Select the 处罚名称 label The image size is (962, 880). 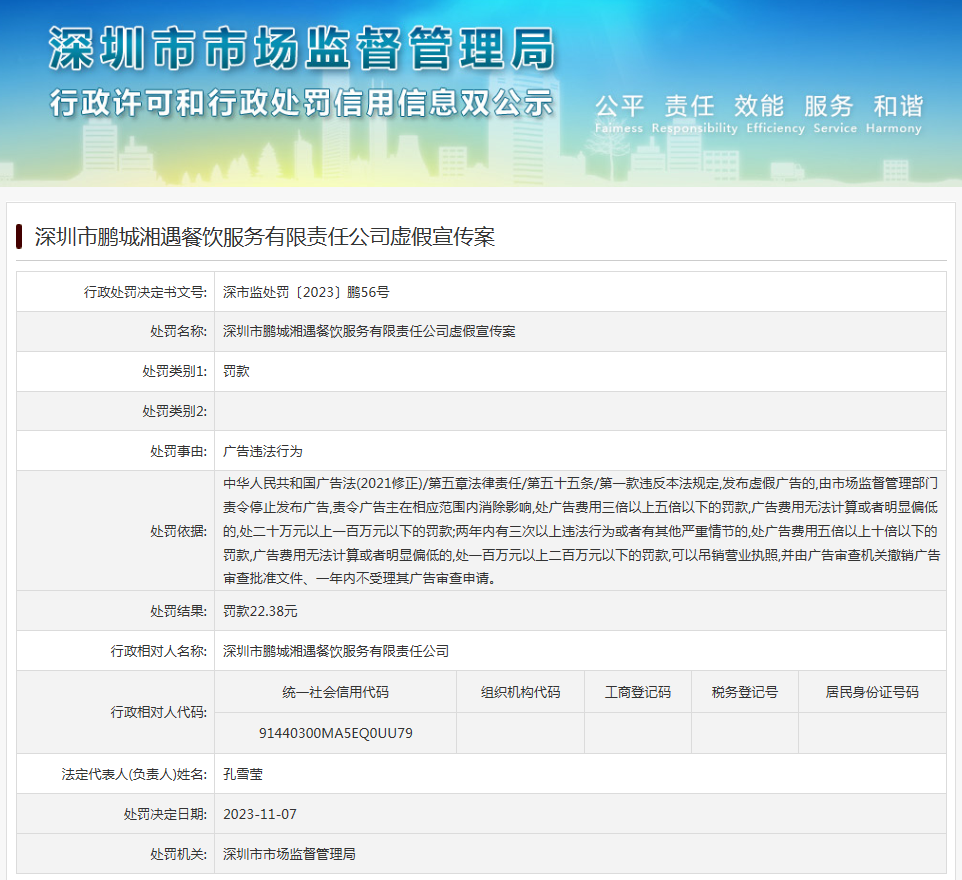click(x=179, y=331)
